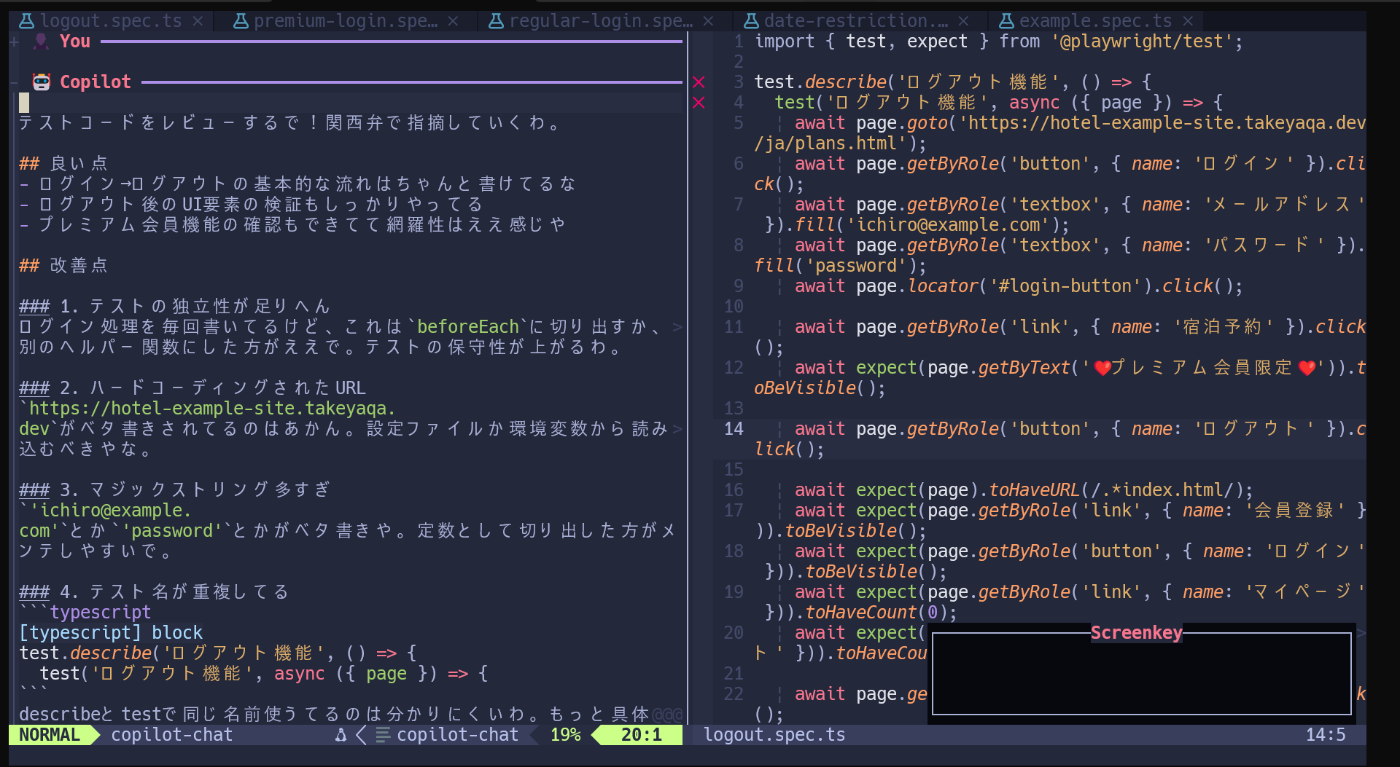Switch to the logout.spec.ts tab

point(111,20)
